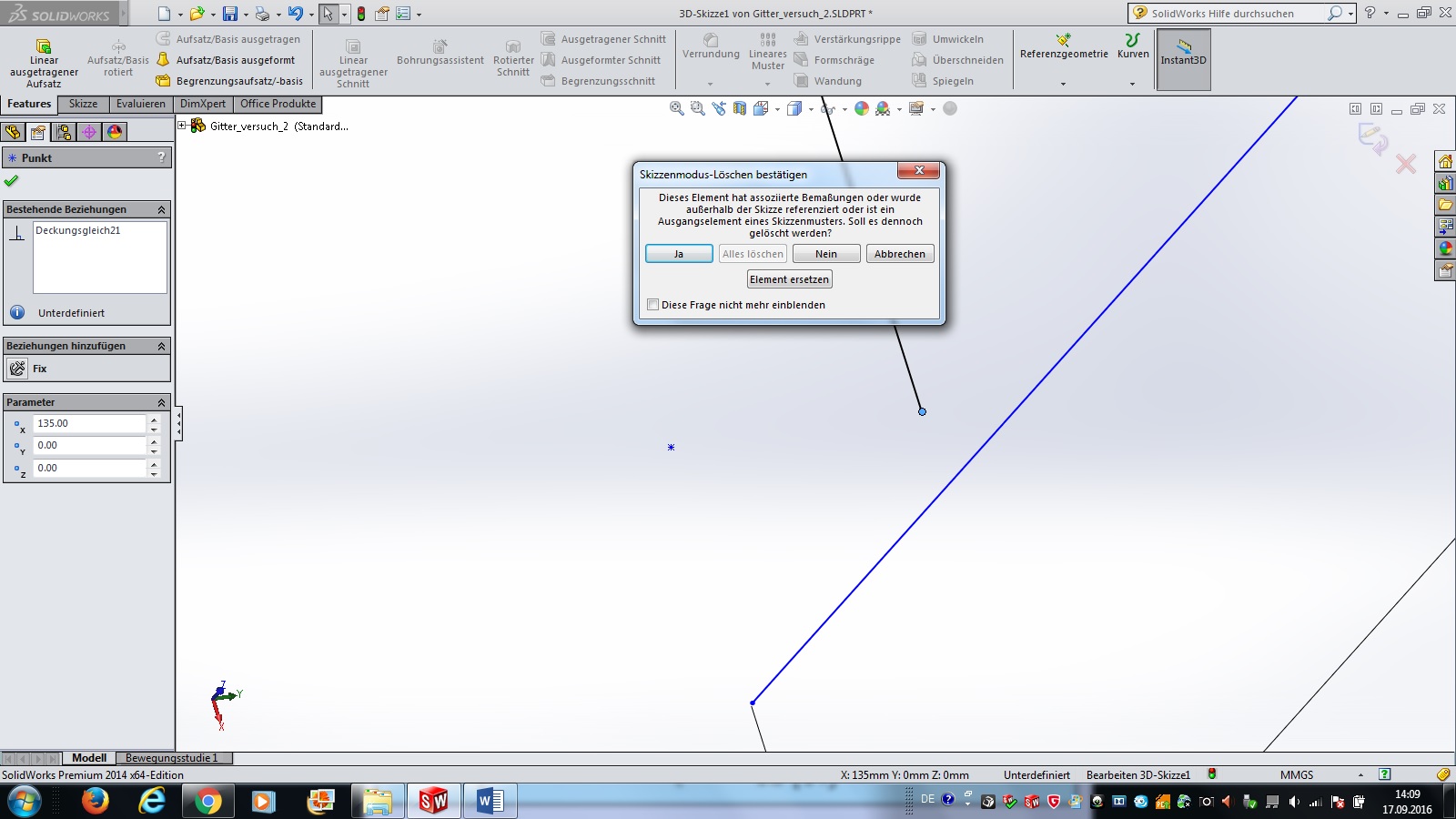Enable 'Diese Frage nicht mehr einblenden' checkbox
This screenshot has width=1456, height=819.
[x=653, y=305]
